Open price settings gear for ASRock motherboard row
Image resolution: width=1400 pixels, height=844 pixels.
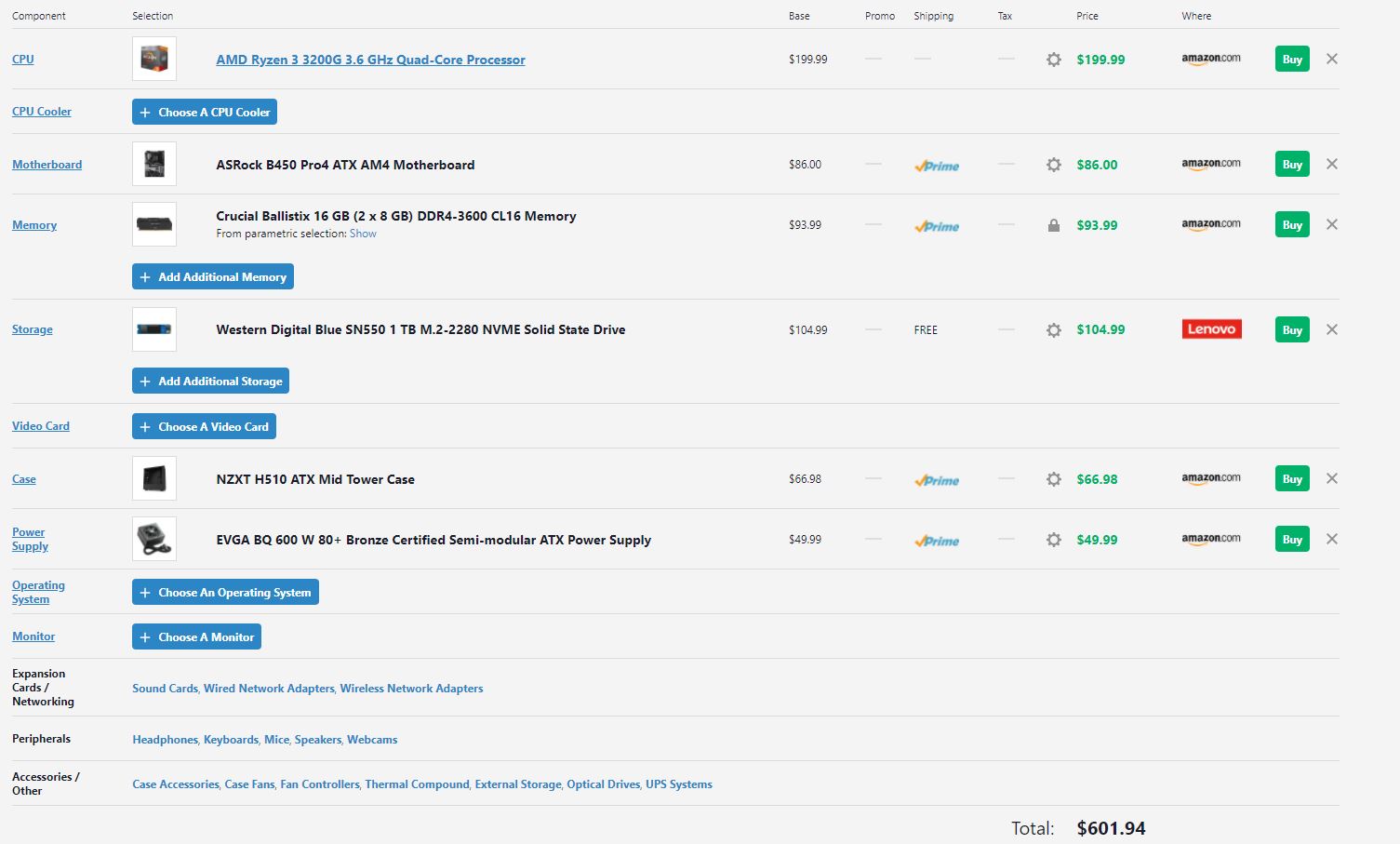(1053, 165)
